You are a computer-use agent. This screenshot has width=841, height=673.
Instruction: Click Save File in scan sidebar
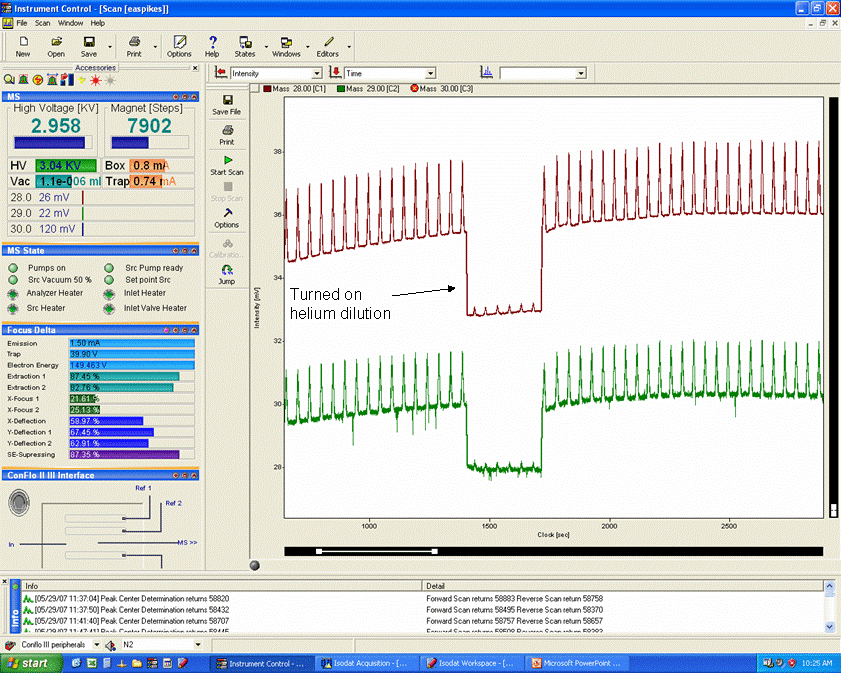click(227, 105)
